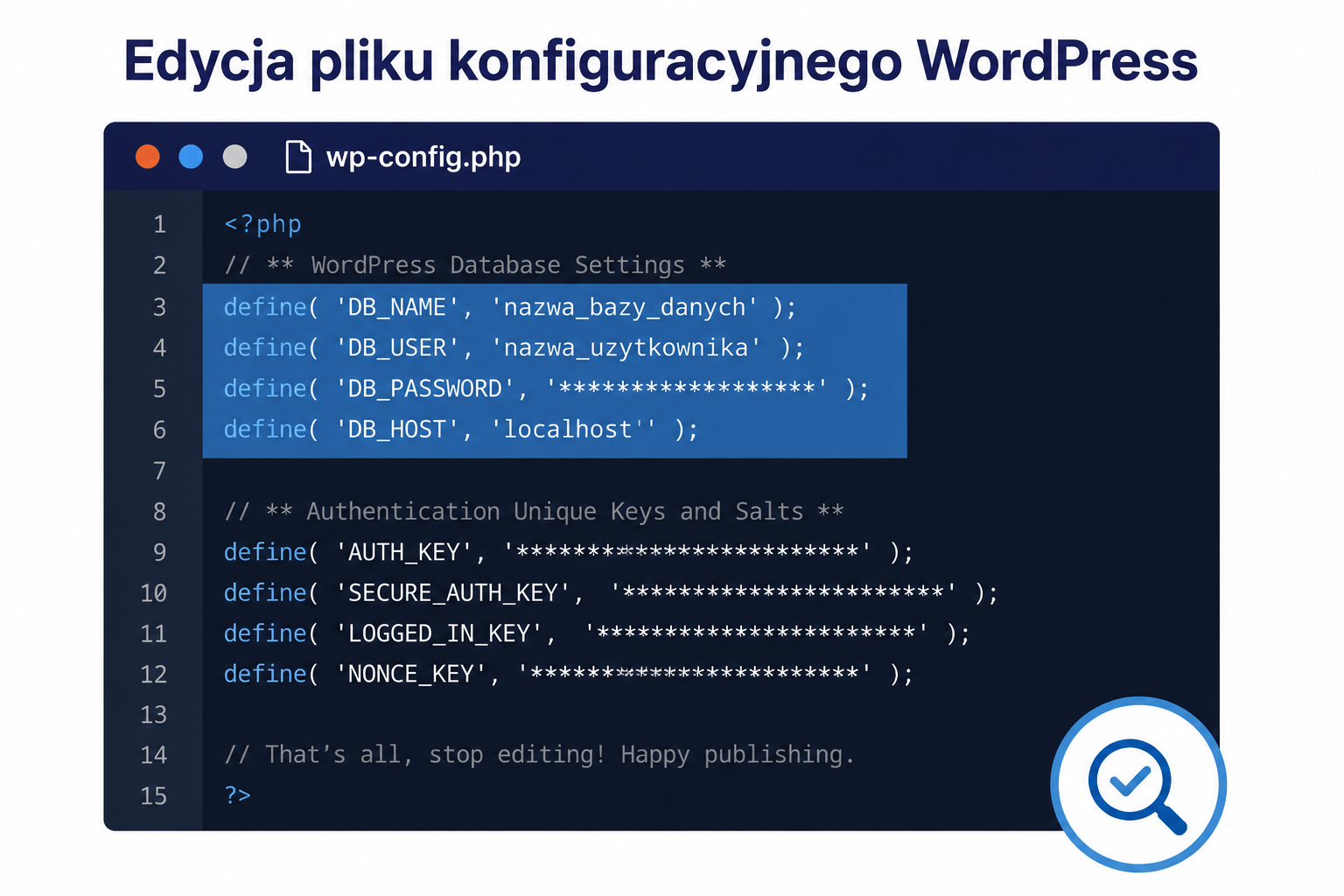Click the 'DB_NAME' constant text
The image size is (1344, 896).
click(x=398, y=307)
